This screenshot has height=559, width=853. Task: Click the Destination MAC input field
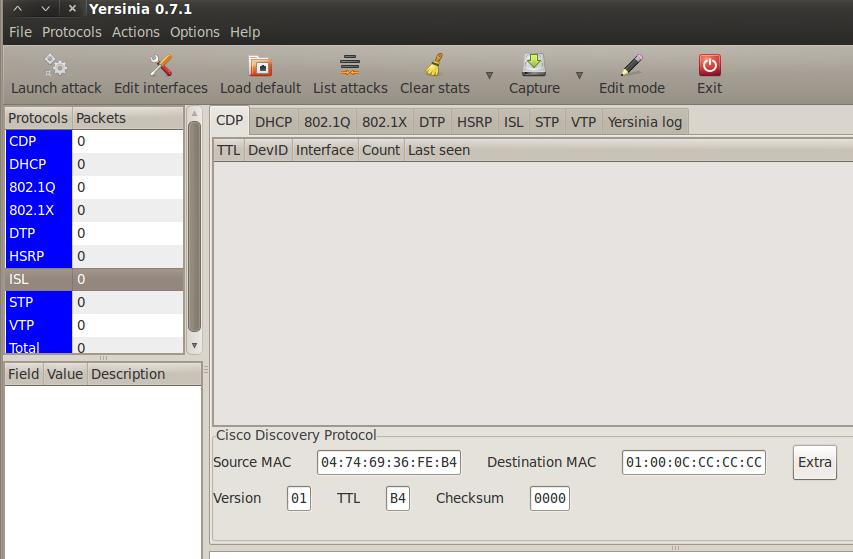pos(694,462)
